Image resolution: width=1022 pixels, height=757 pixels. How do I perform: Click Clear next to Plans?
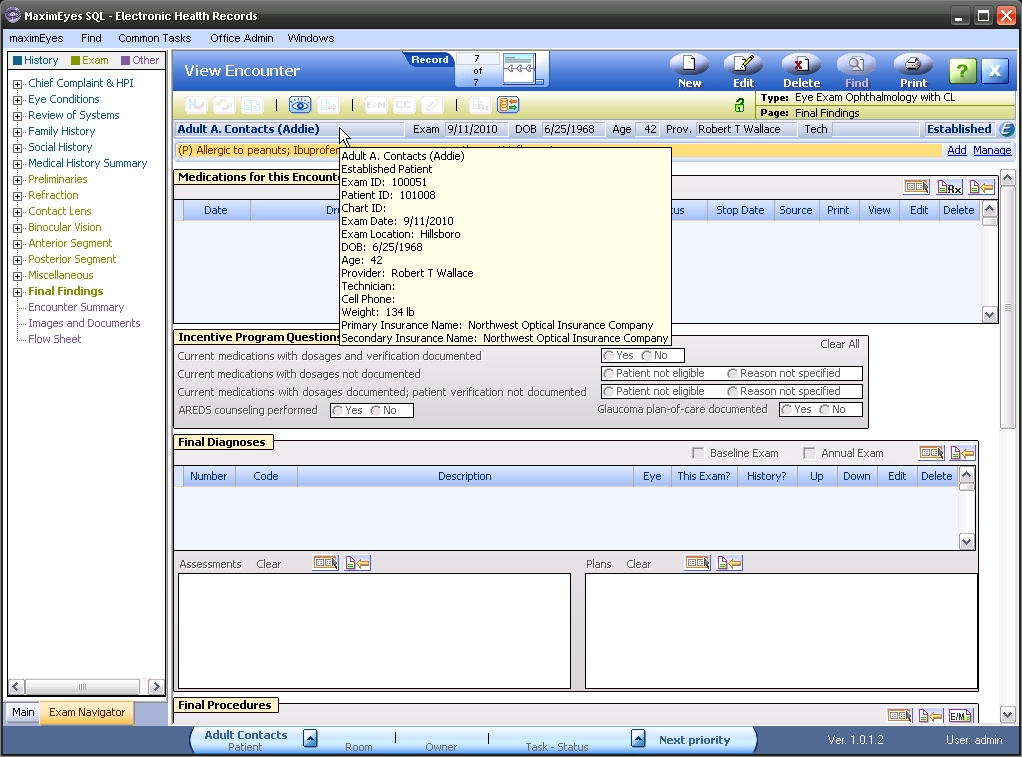click(639, 564)
